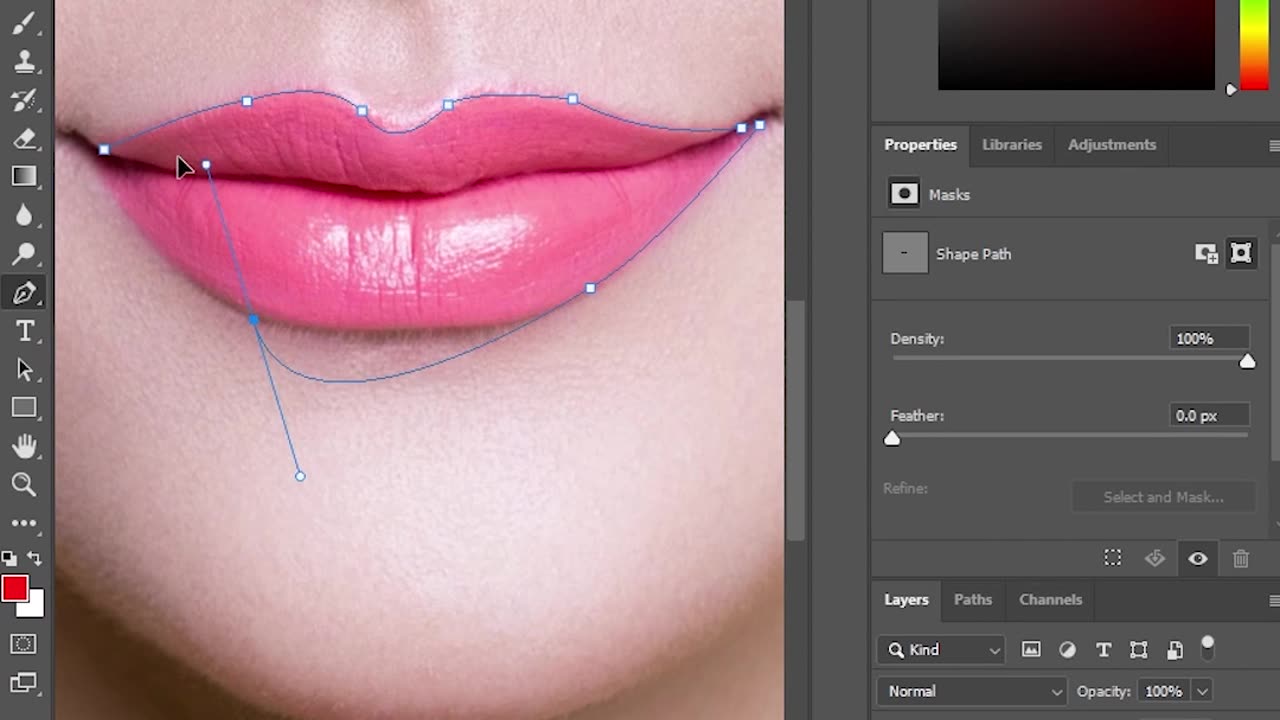Image resolution: width=1280 pixels, height=720 pixels.
Task: Click the vertical hue spectrum strip
Action: point(1254,45)
